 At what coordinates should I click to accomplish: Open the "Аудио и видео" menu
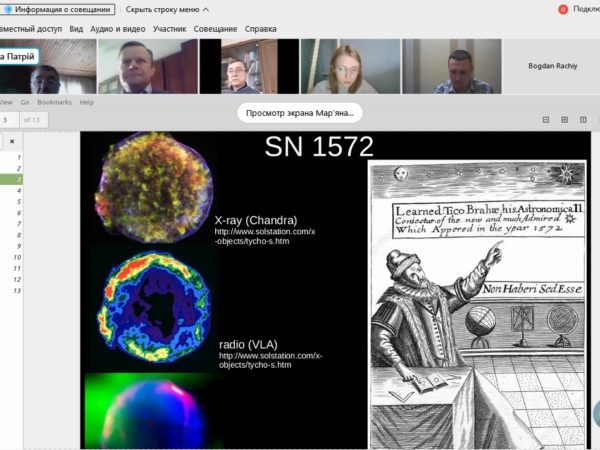(x=117, y=29)
